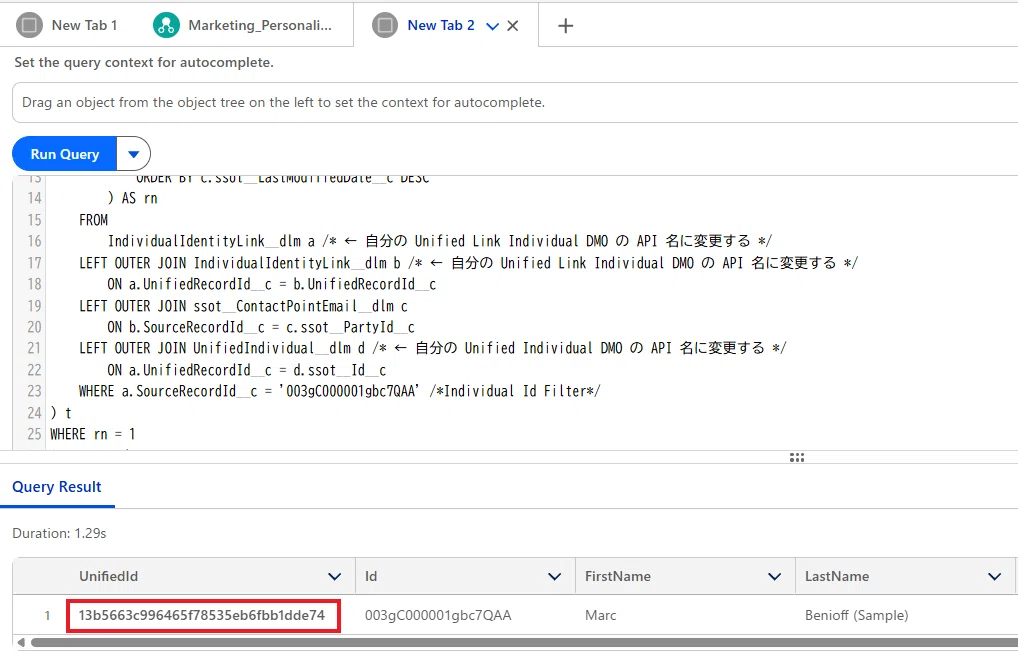
Task: Switch to New Tab 1
Action: [84, 25]
